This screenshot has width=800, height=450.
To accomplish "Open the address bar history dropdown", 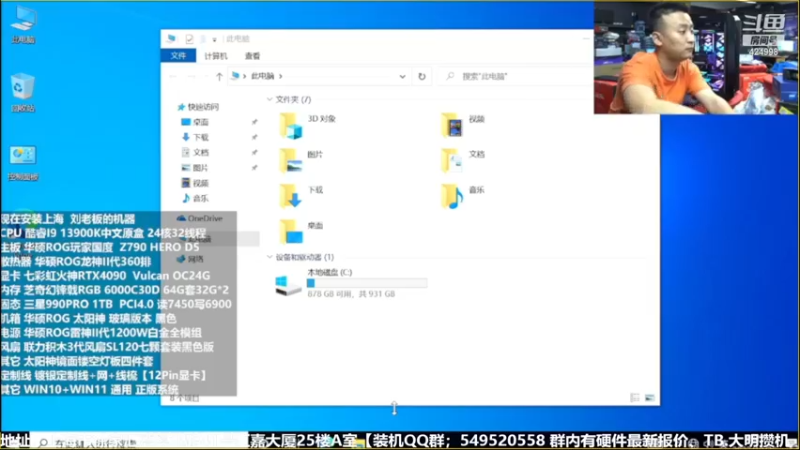I will coord(402,77).
